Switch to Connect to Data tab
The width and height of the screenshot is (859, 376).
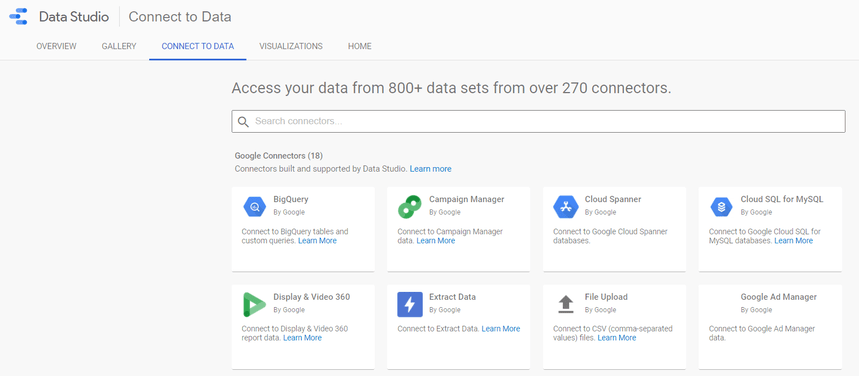point(198,46)
